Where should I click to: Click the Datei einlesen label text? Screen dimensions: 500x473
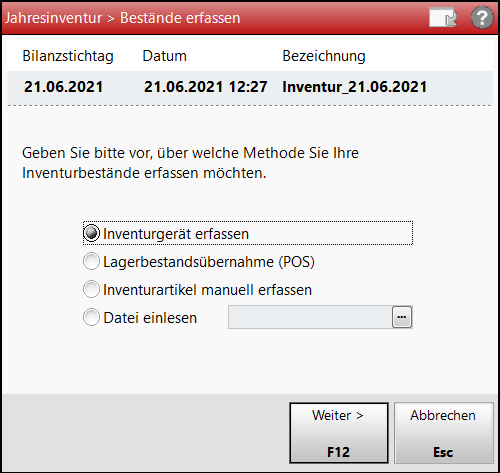click(x=150, y=318)
